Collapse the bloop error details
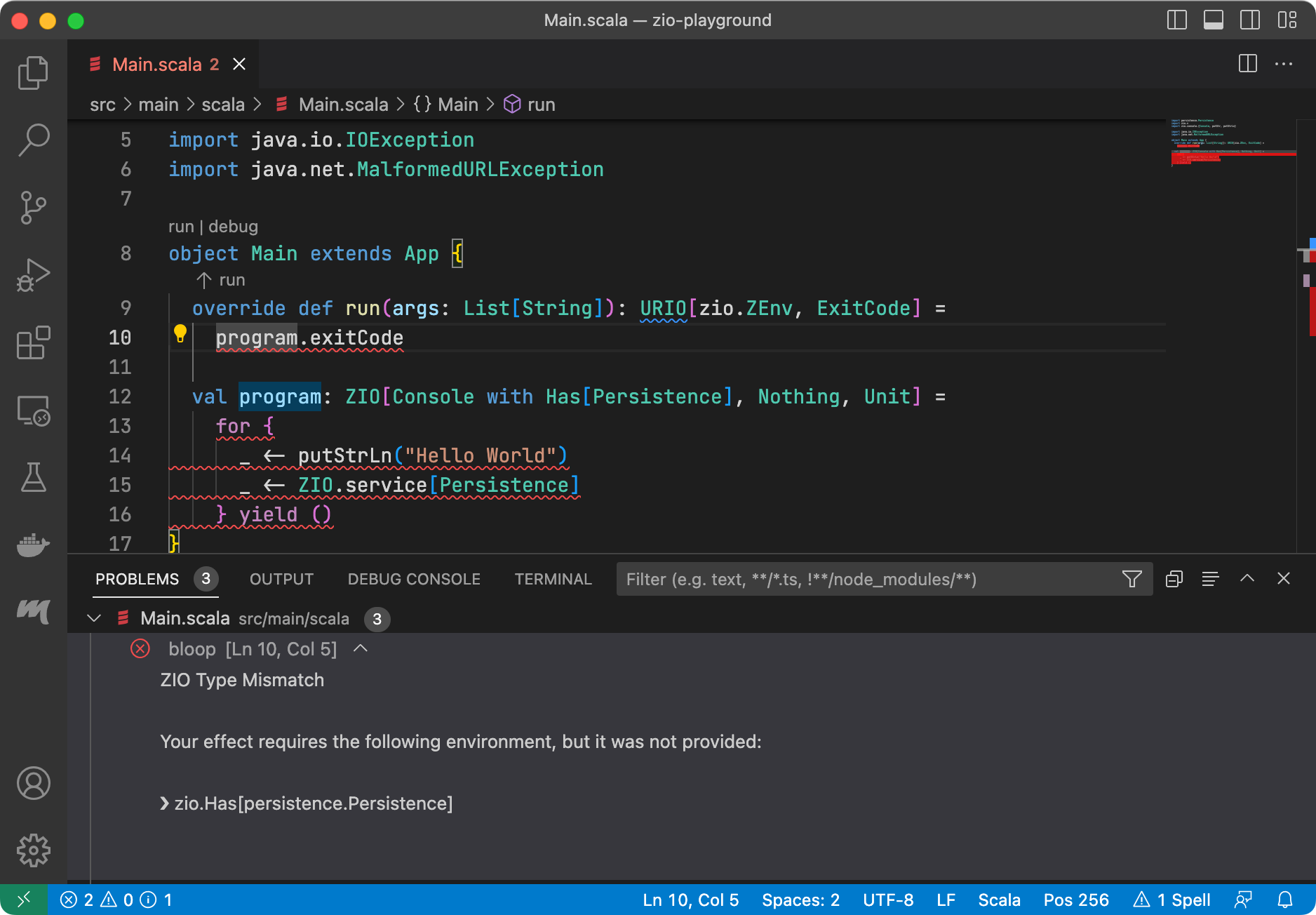 pyautogui.click(x=361, y=649)
